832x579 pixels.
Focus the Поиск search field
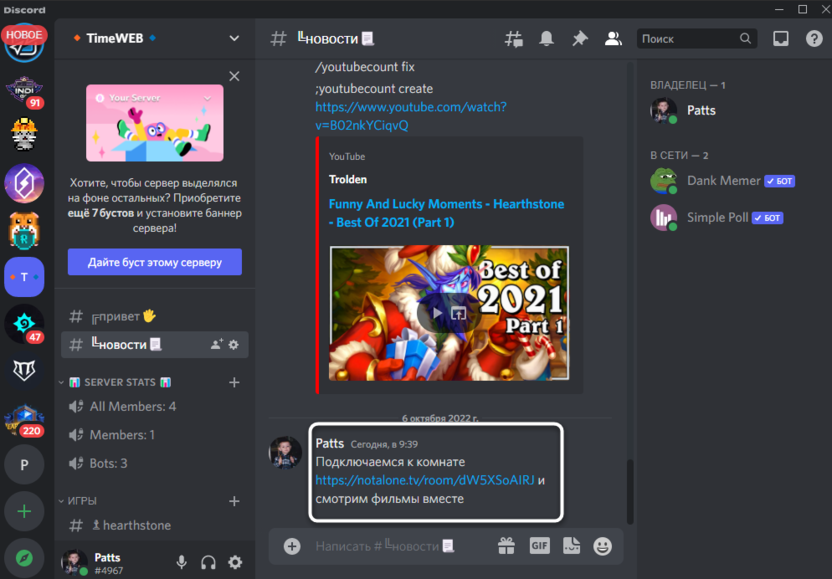pyautogui.click(x=697, y=39)
